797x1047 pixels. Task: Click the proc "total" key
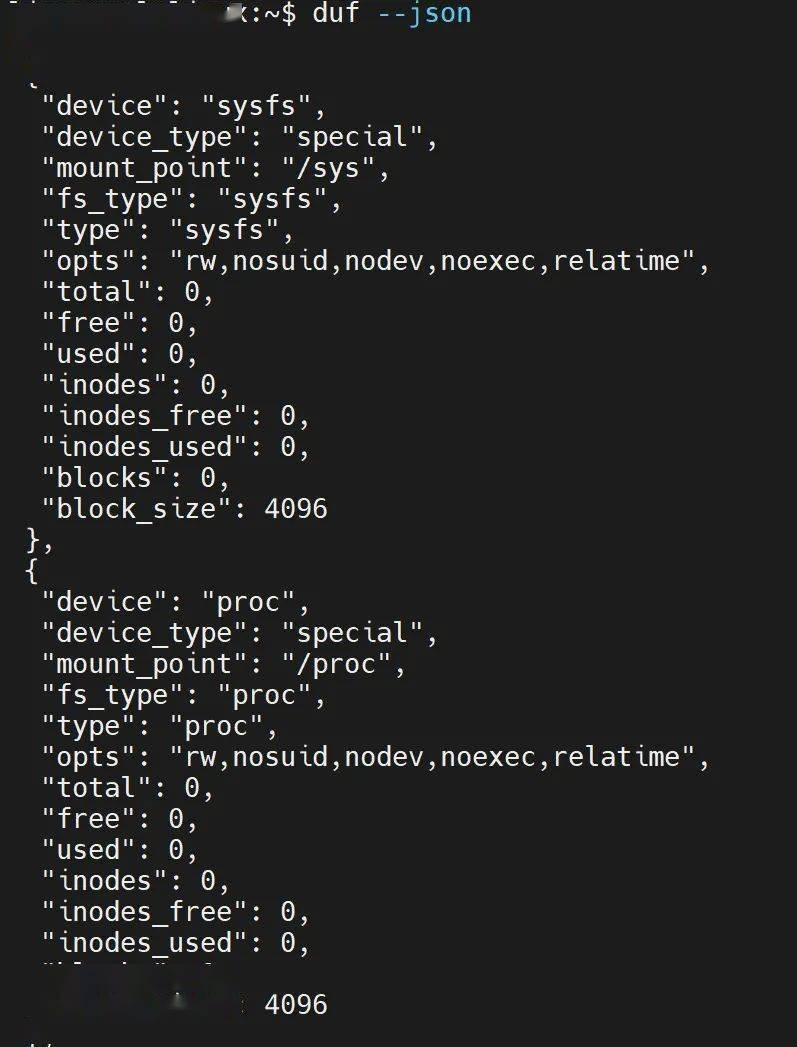pyautogui.click(x=96, y=788)
